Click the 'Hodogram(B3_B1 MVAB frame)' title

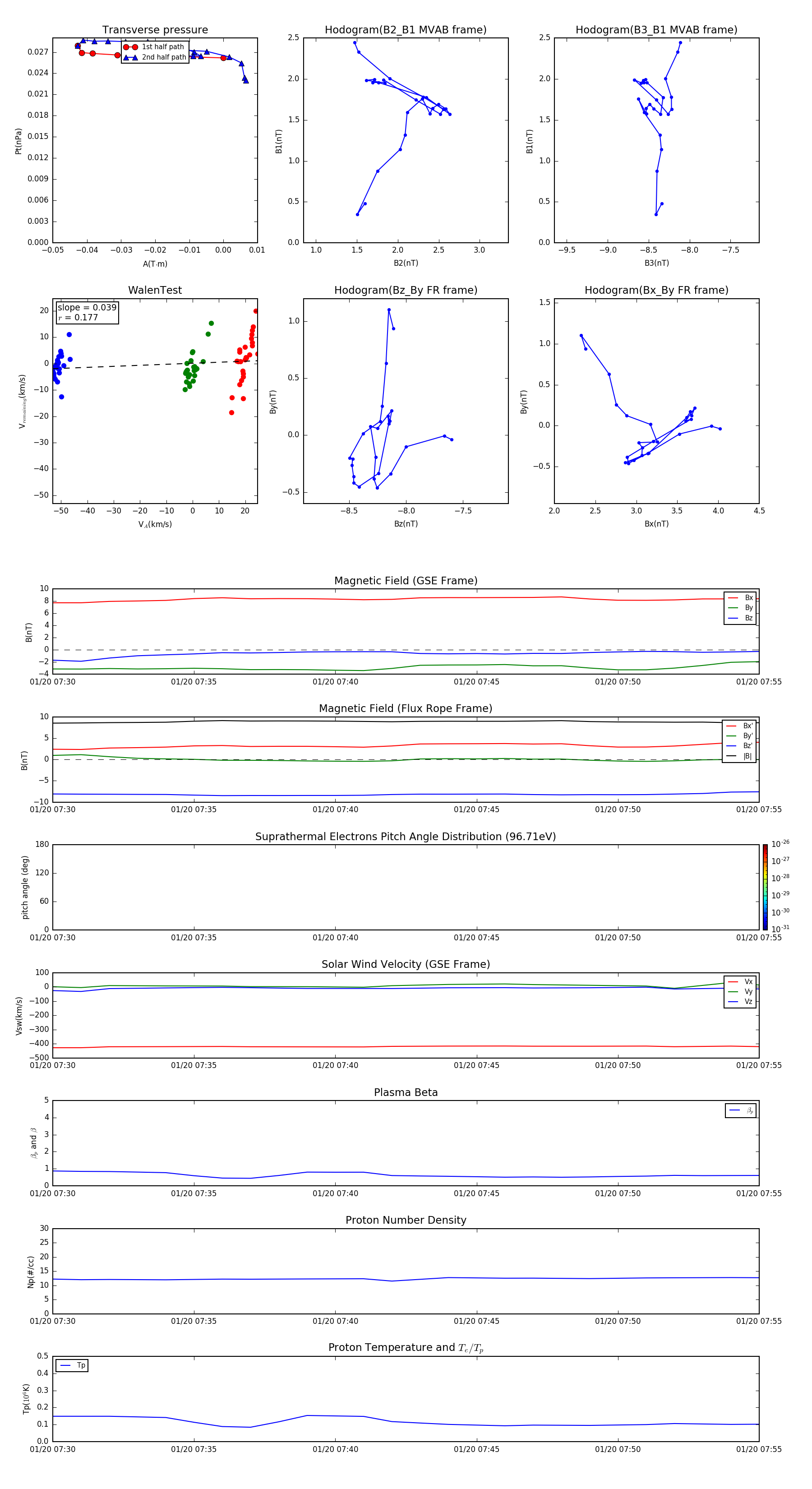tap(656, 30)
